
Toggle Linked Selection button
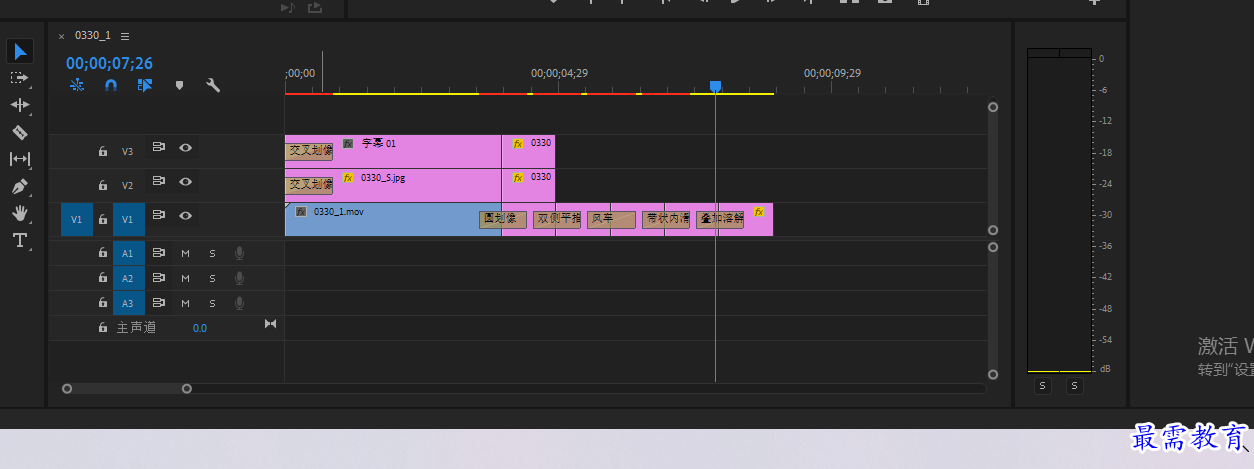[145, 86]
